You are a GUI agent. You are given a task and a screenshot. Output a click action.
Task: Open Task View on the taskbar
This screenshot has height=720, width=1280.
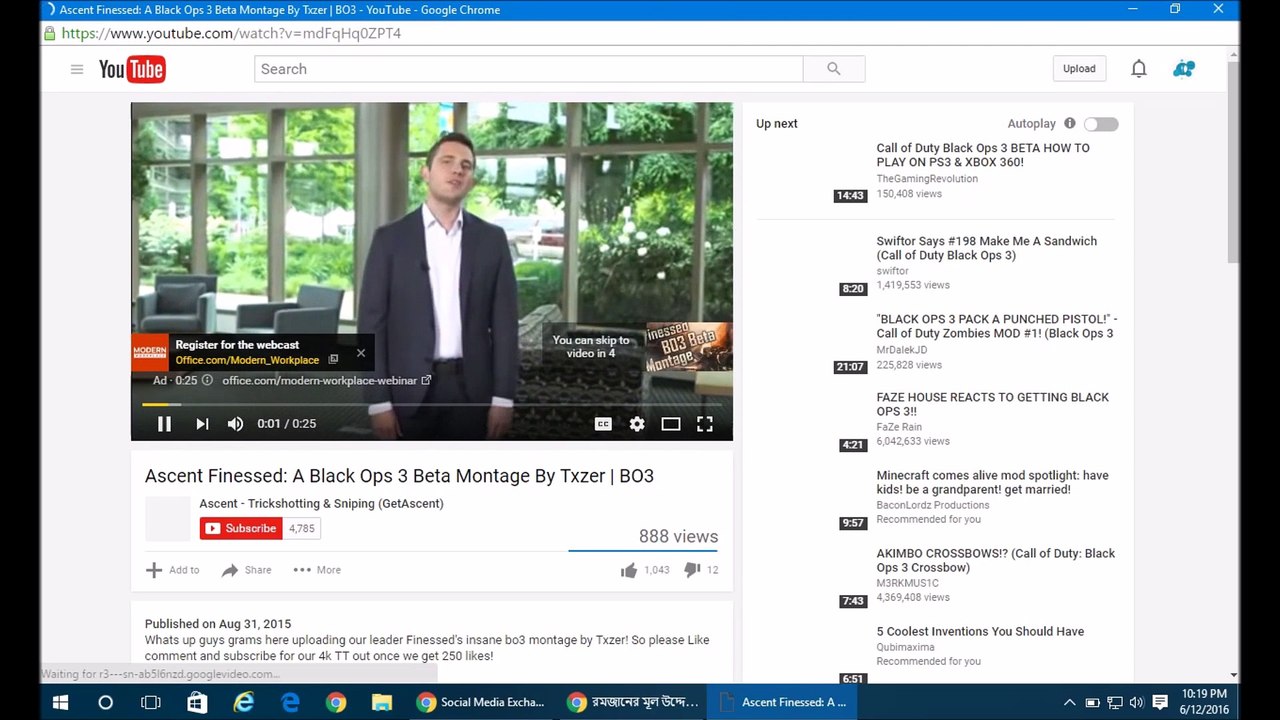point(151,702)
